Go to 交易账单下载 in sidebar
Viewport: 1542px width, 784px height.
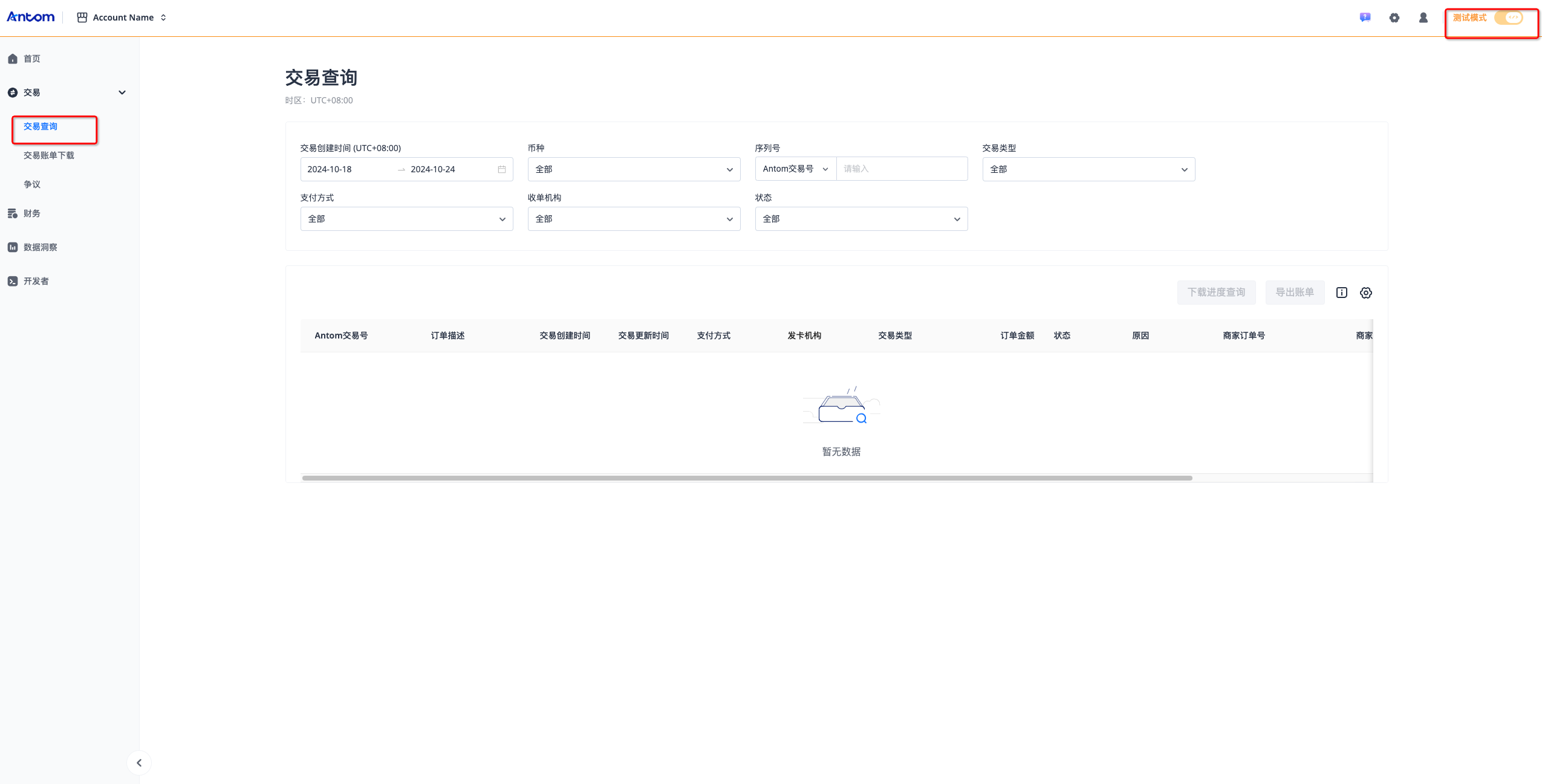point(49,155)
